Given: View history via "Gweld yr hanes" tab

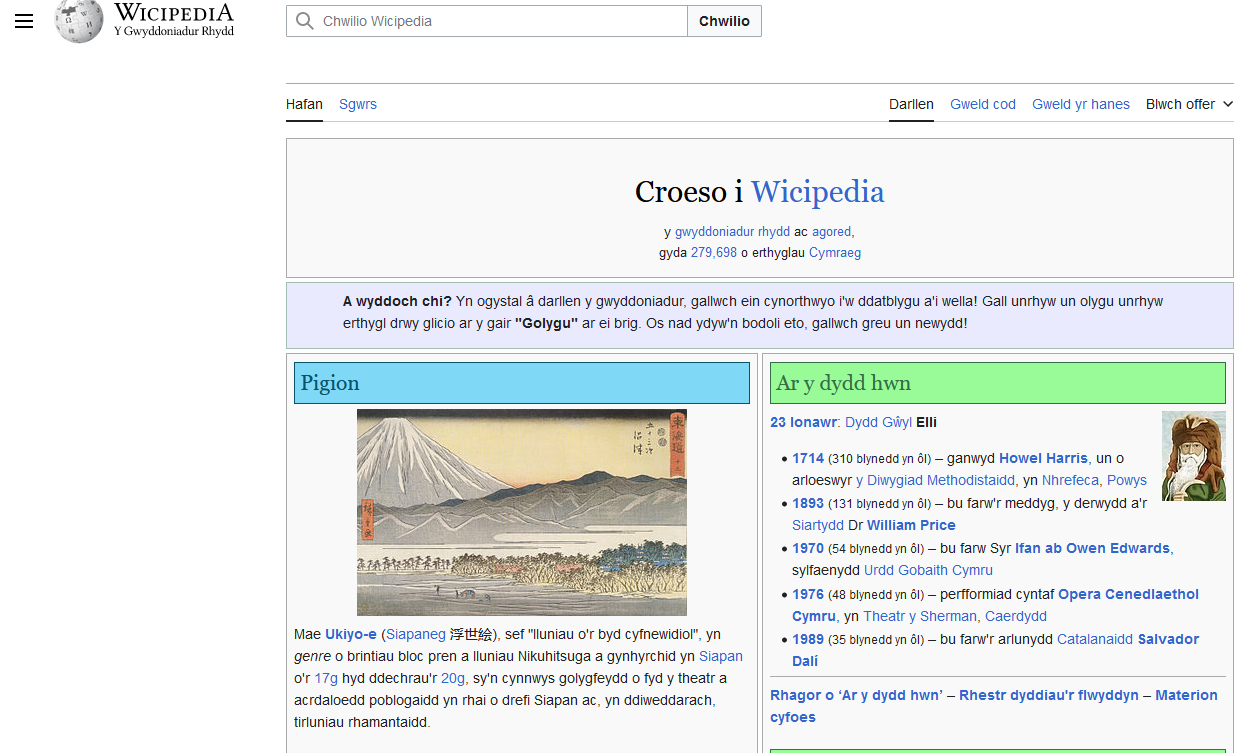Looking at the screenshot, I should 1080,104.
